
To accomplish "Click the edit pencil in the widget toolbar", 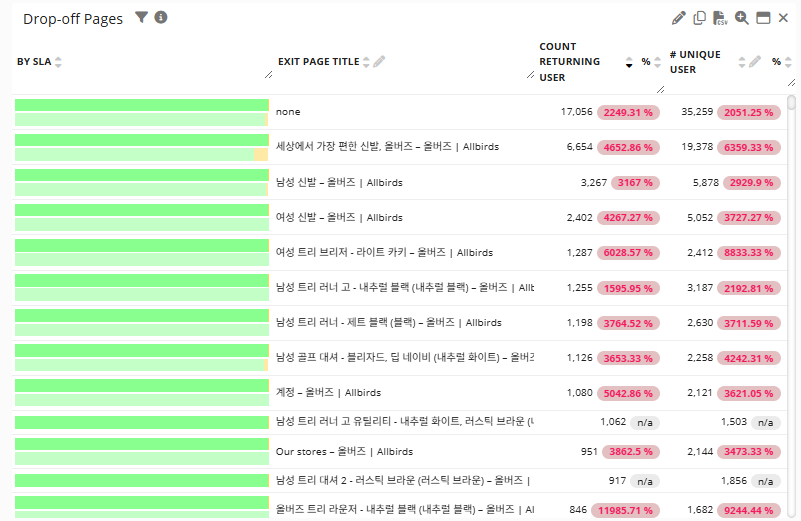I will (679, 18).
